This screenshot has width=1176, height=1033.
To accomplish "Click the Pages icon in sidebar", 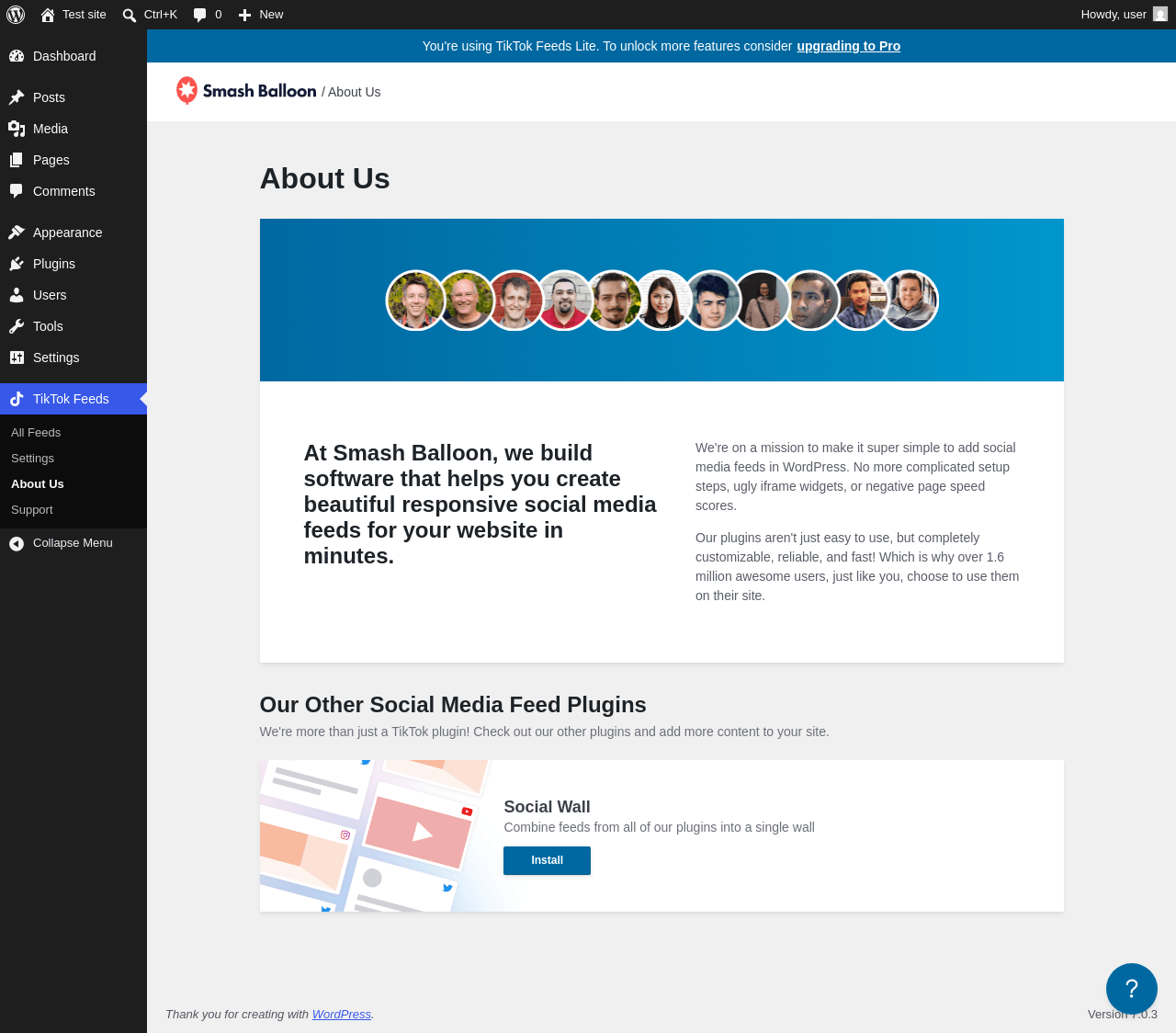I will (17, 160).
